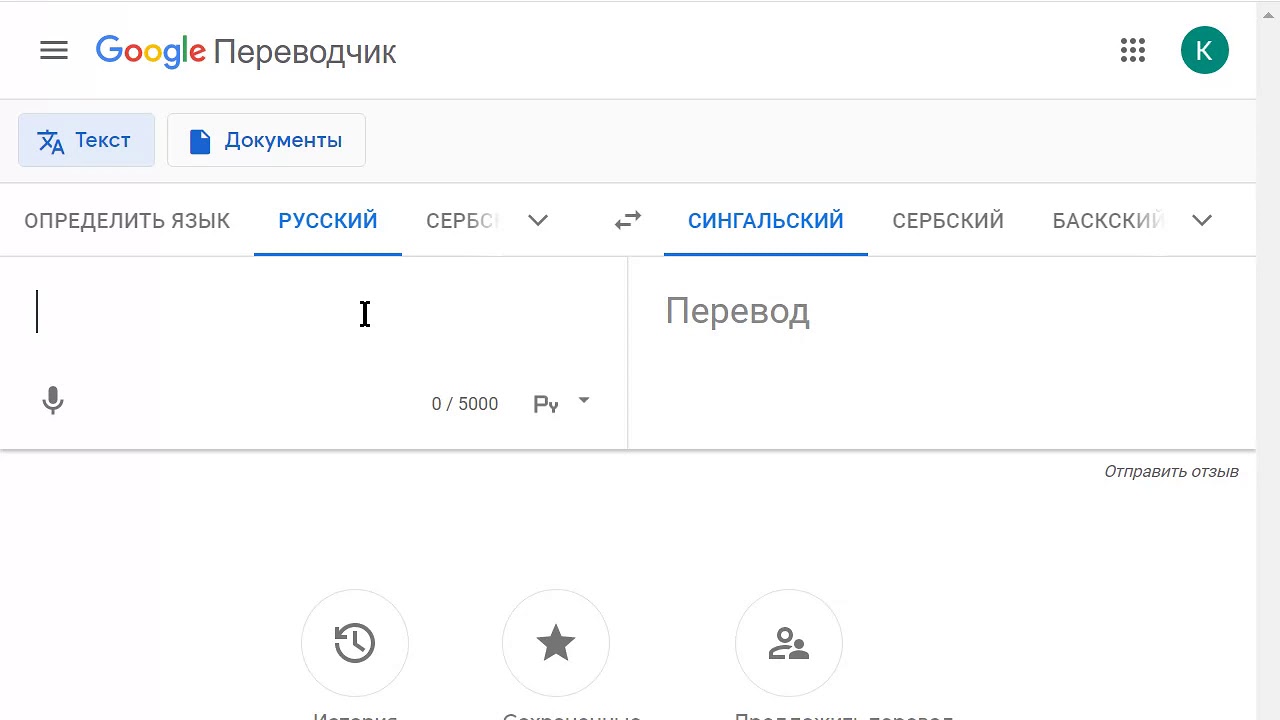
Task: Expand the target language list chevron
Action: tap(1202, 221)
